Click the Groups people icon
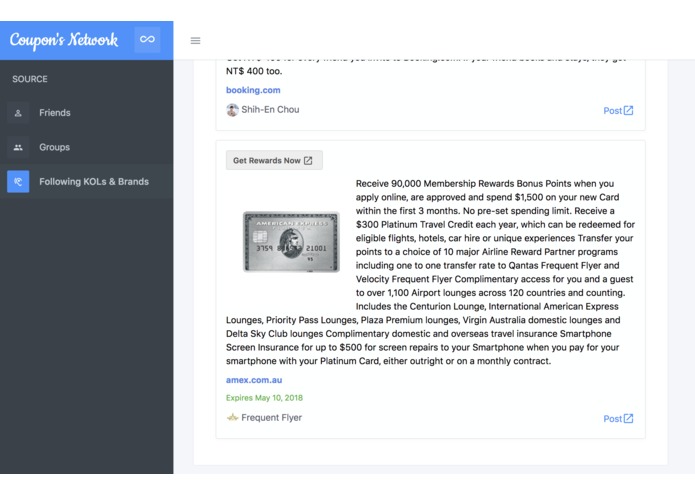Viewport: 695px width, 494px height. (x=18, y=148)
